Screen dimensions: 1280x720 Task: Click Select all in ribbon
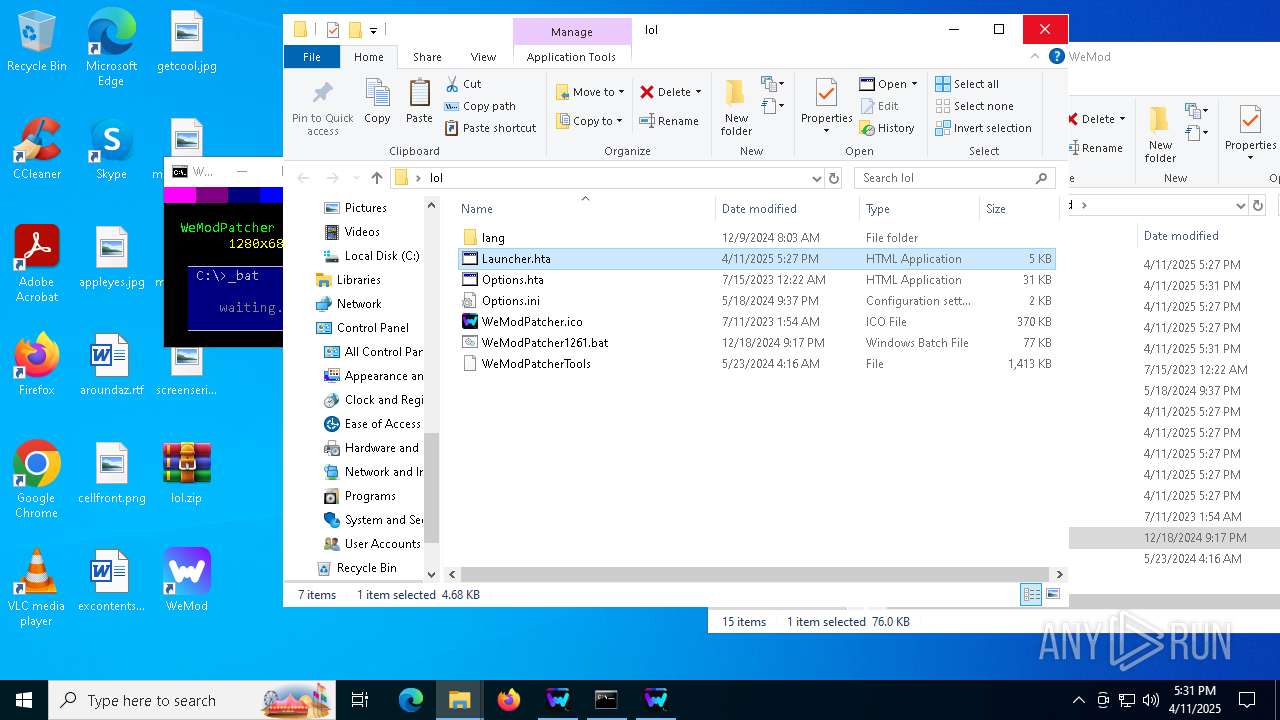967,84
